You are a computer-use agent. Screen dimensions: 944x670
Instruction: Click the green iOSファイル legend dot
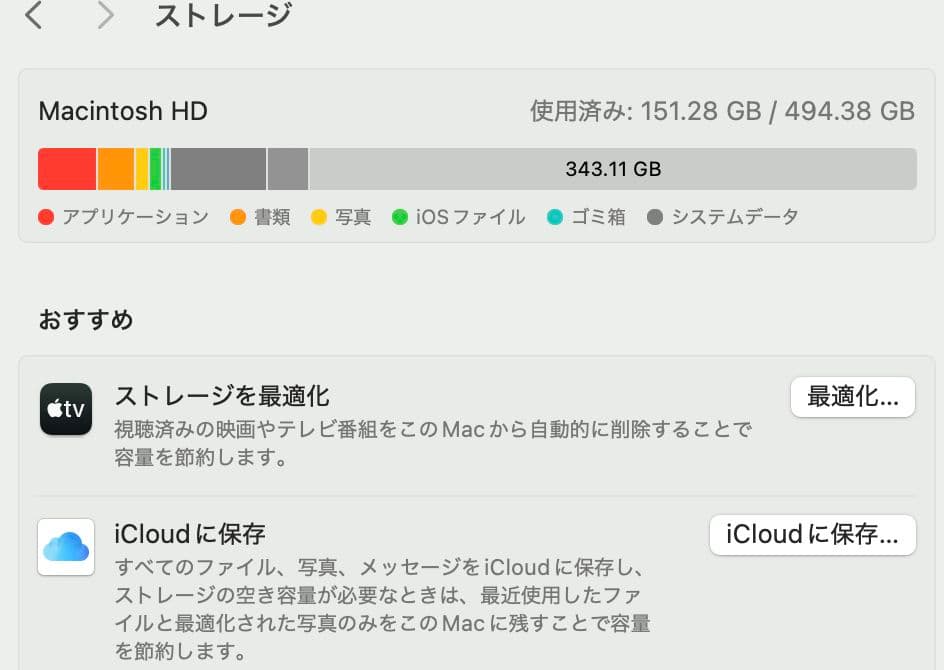(x=398, y=216)
